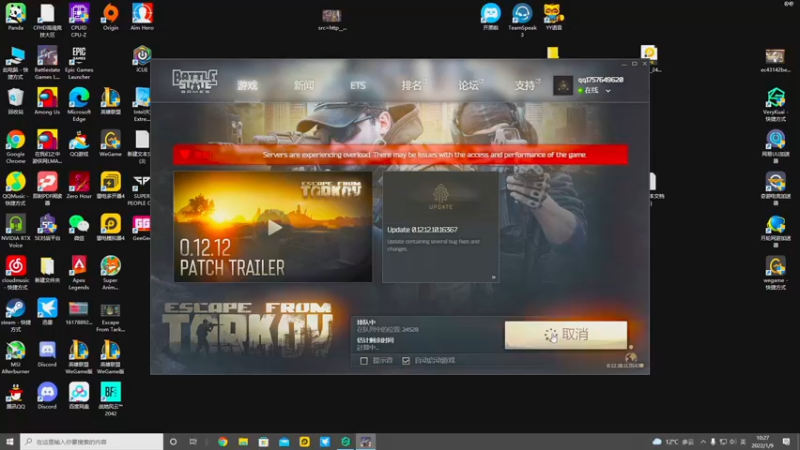Open the Origin desktop icon
This screenshot has width=800, height=450.
point(110,17)
